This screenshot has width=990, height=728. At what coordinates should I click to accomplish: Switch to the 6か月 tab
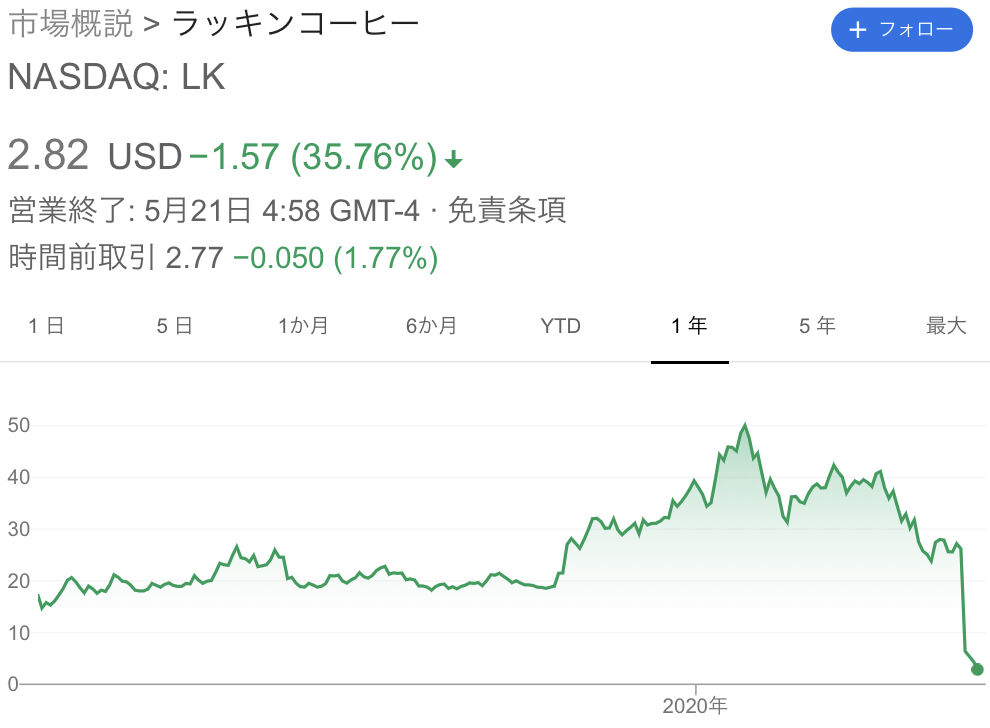[432, 326]
